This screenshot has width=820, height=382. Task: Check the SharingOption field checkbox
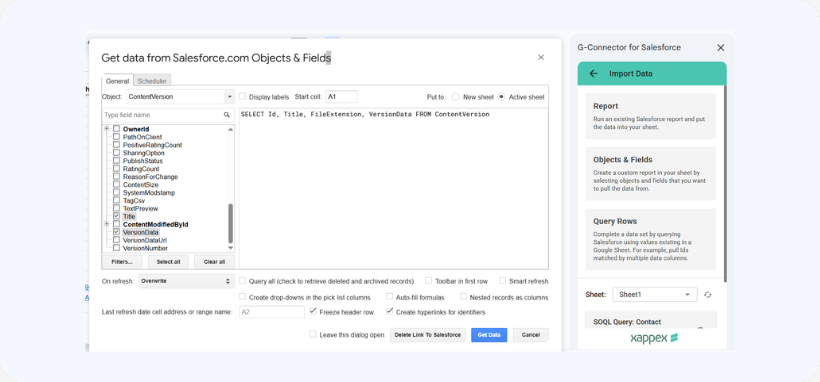pyautogui.click(x=117, y=153)
